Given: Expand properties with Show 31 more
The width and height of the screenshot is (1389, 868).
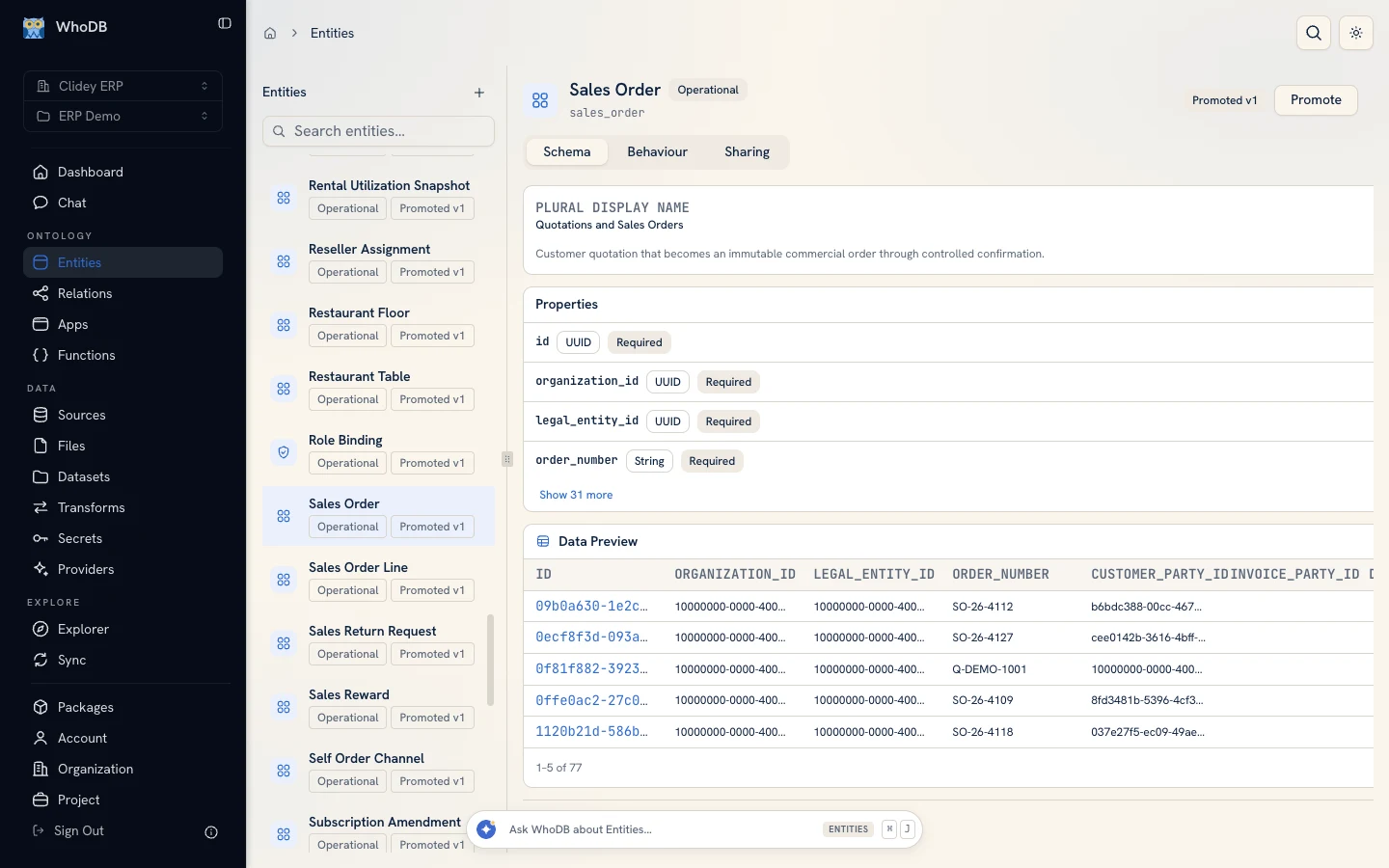Looking at the screenshot, I should coord(576,495).
